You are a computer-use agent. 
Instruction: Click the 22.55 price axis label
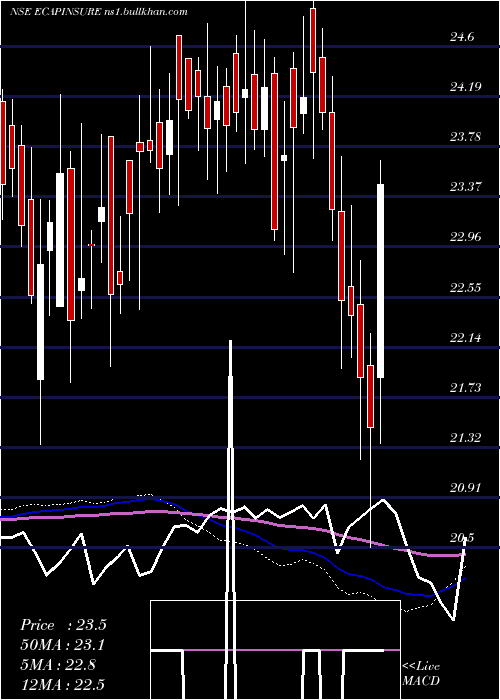click(x=466, y=288)
